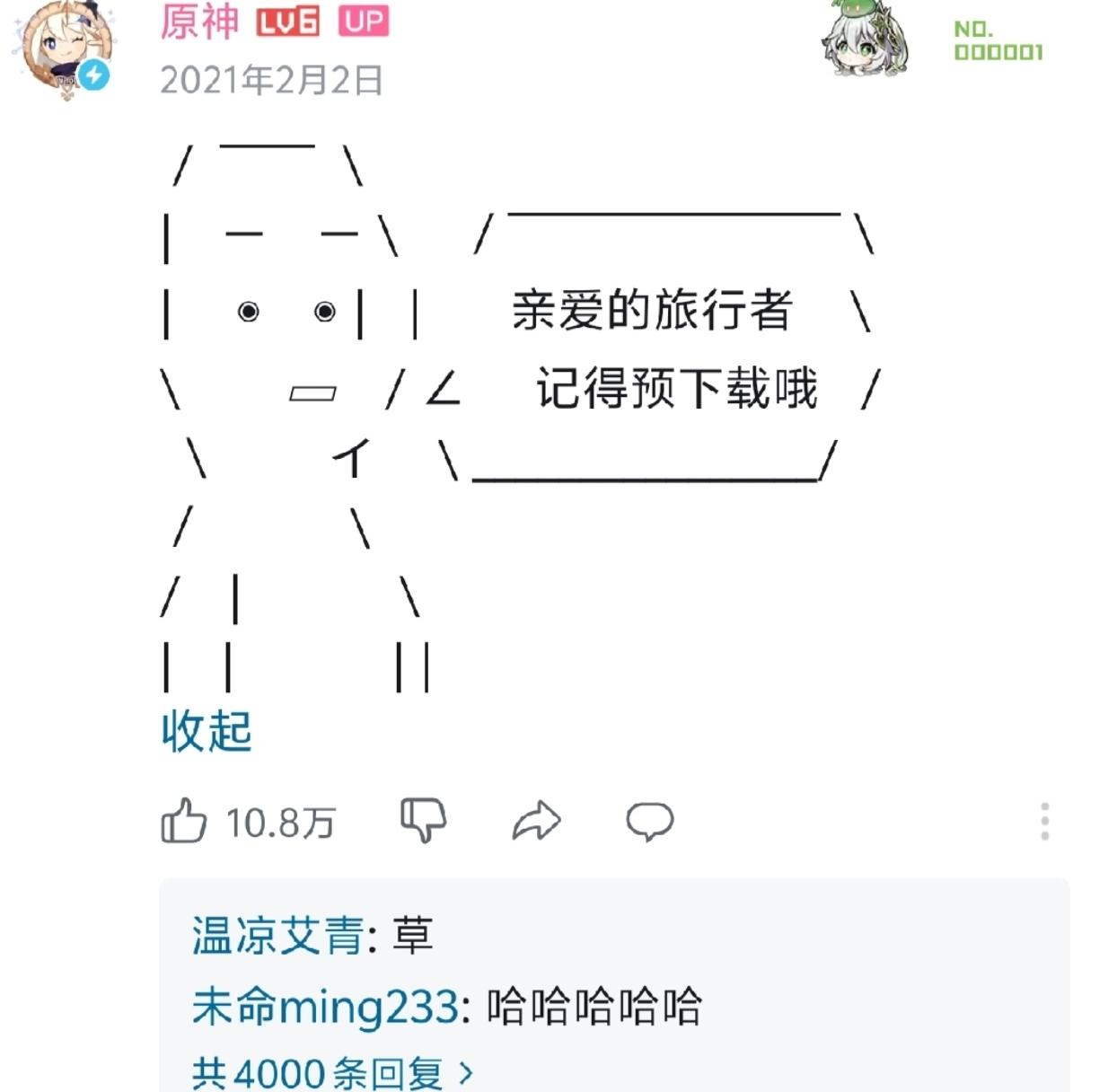Image resolution: width=1108 pixels, height=1092 pixels.
Task: Open 原神 username profile link
Action: [199, 22]
